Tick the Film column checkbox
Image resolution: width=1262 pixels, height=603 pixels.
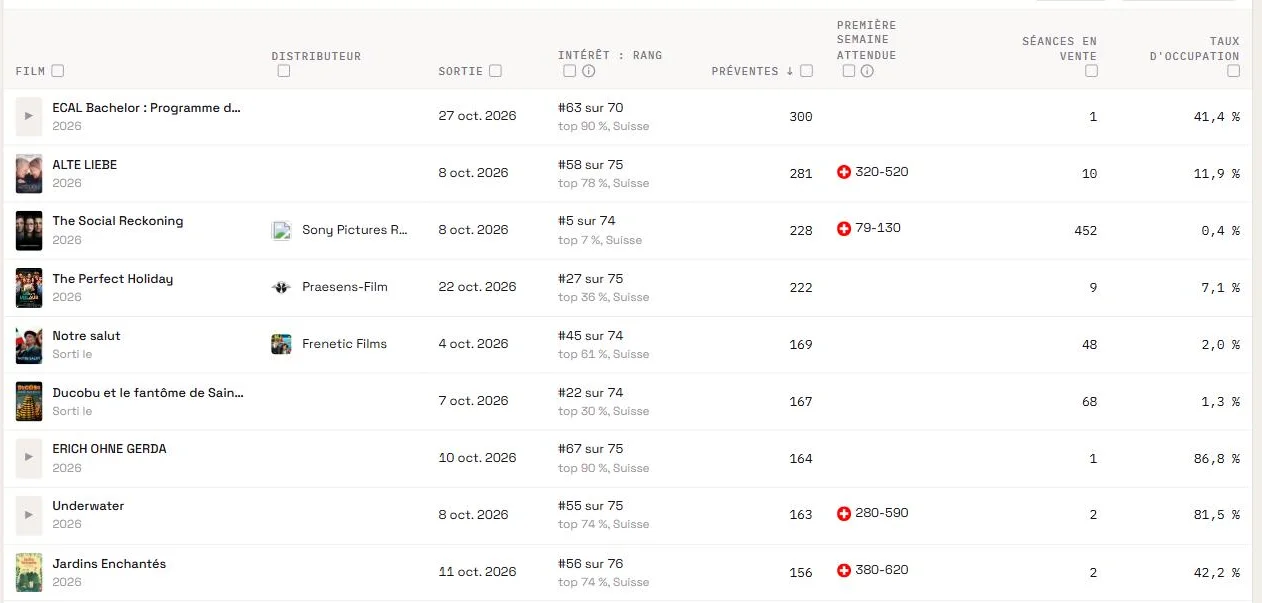coord(58,71)
